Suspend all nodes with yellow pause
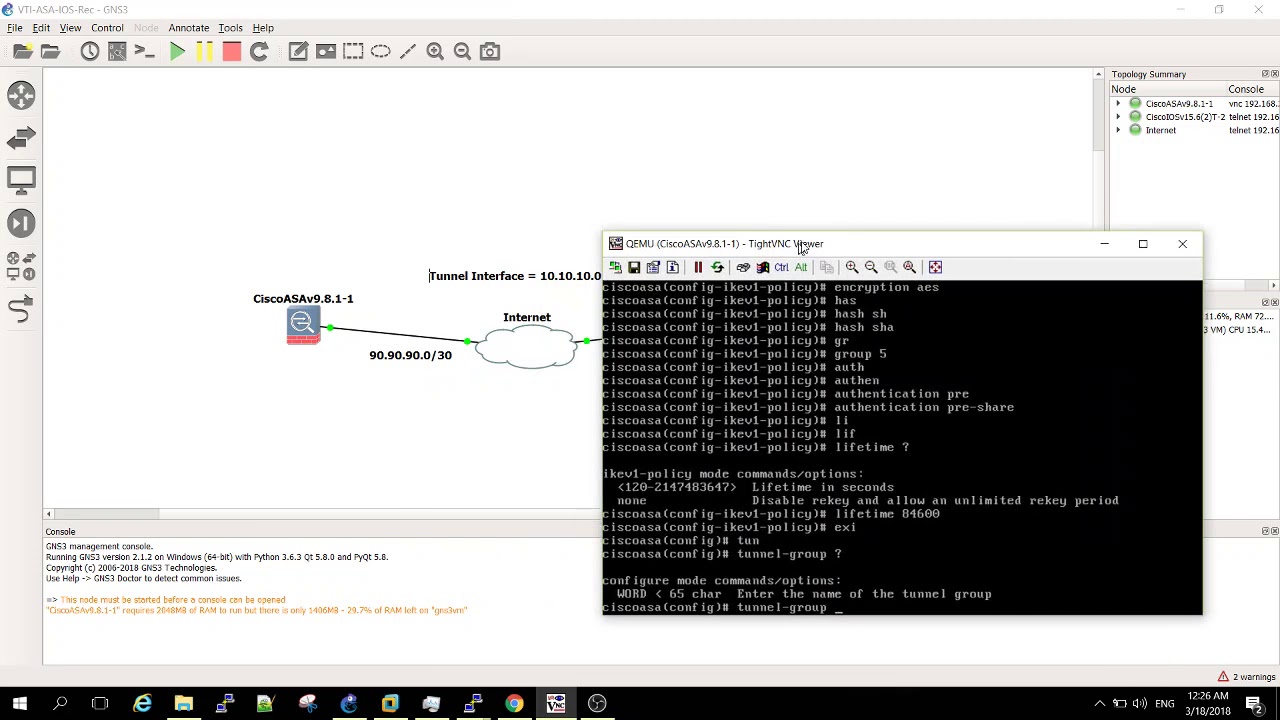This screenshot has height=720, width=1280. click(204, 51)
